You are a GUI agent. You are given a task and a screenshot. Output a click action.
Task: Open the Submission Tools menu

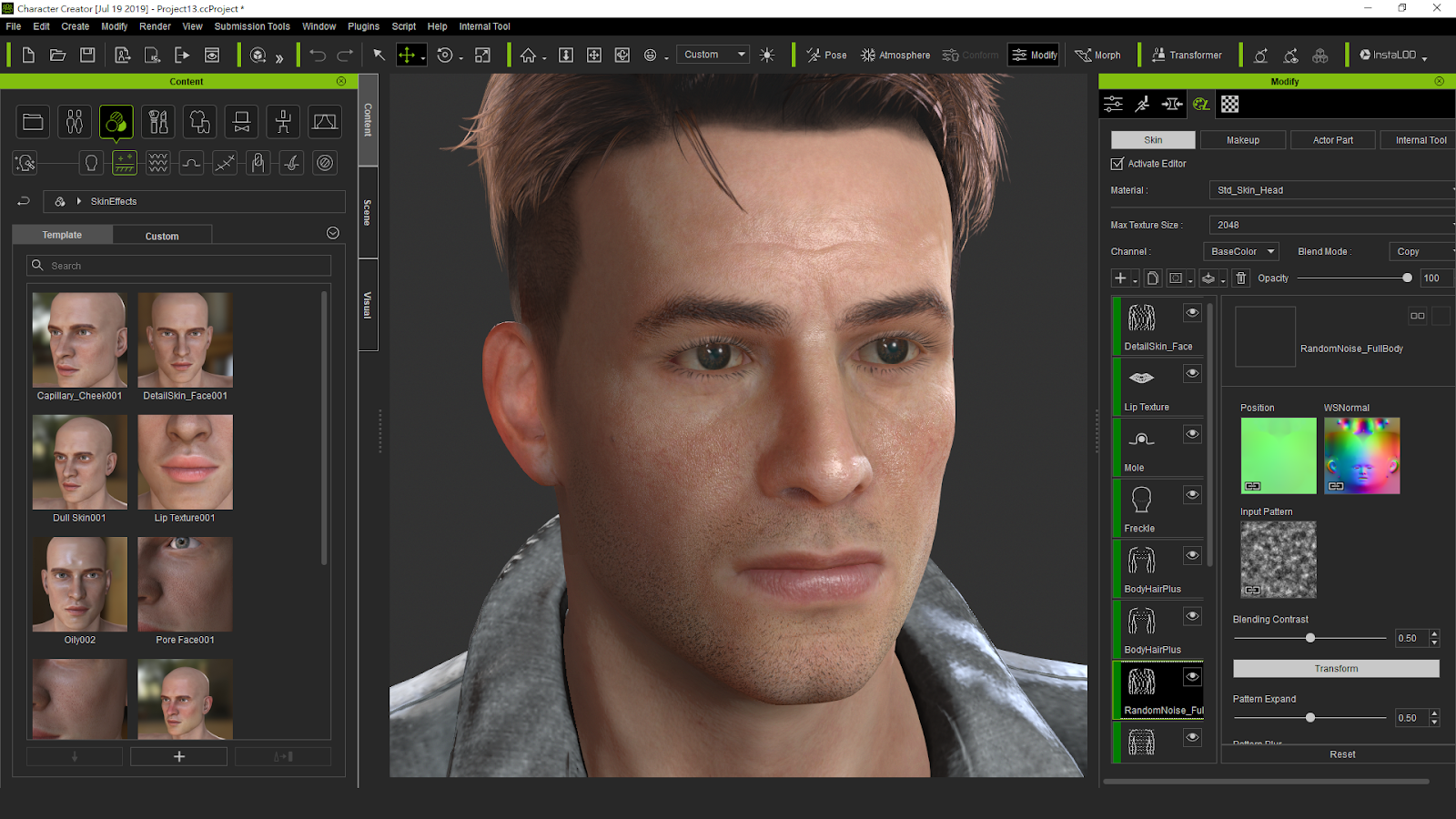(x=252, y=26)
